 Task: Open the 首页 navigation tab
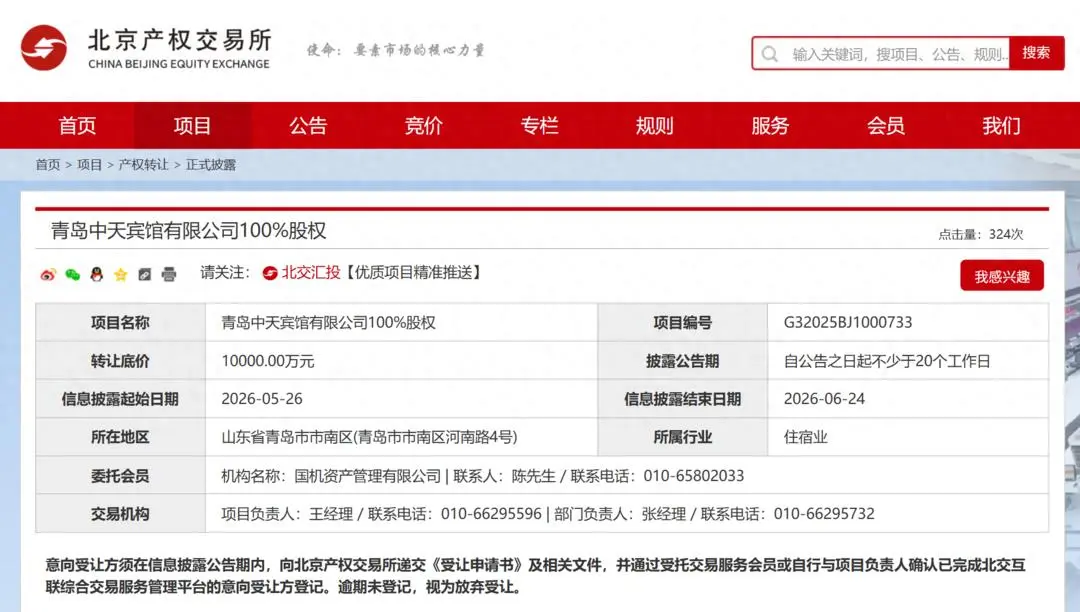coord(77,125)
